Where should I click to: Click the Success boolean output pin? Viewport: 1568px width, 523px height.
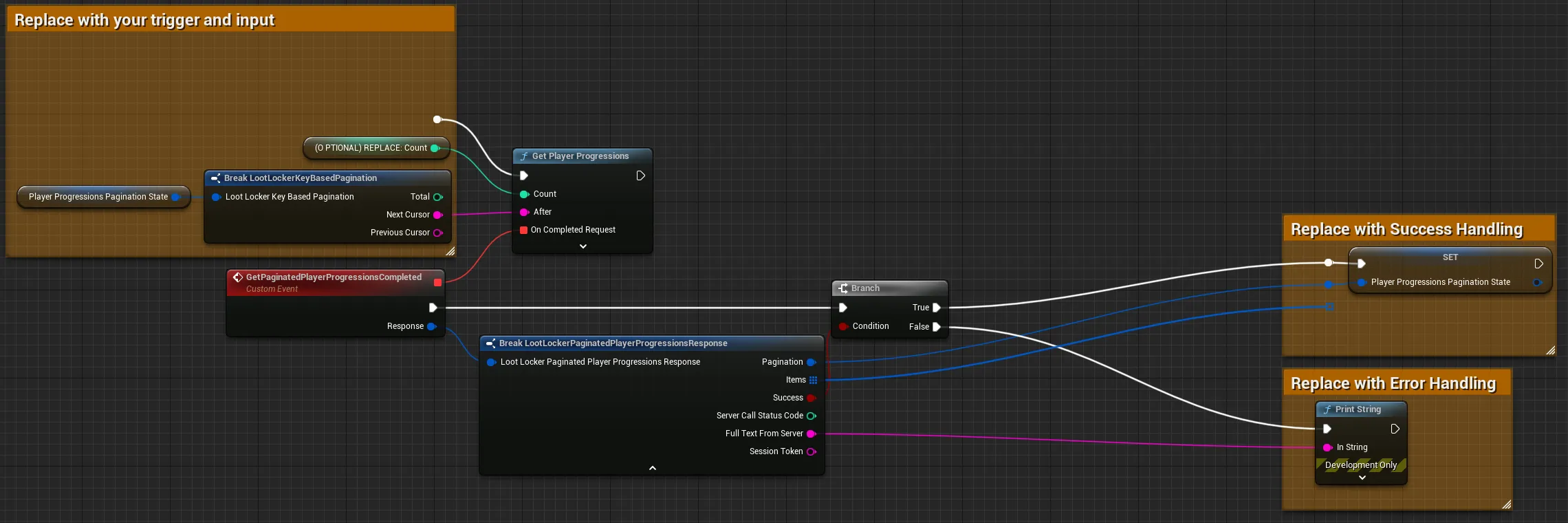812,398
